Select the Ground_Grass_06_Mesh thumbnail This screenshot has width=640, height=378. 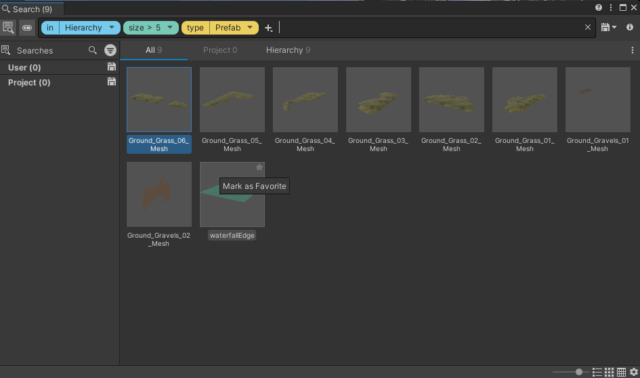pyautogui.click(x=159, y=100)
